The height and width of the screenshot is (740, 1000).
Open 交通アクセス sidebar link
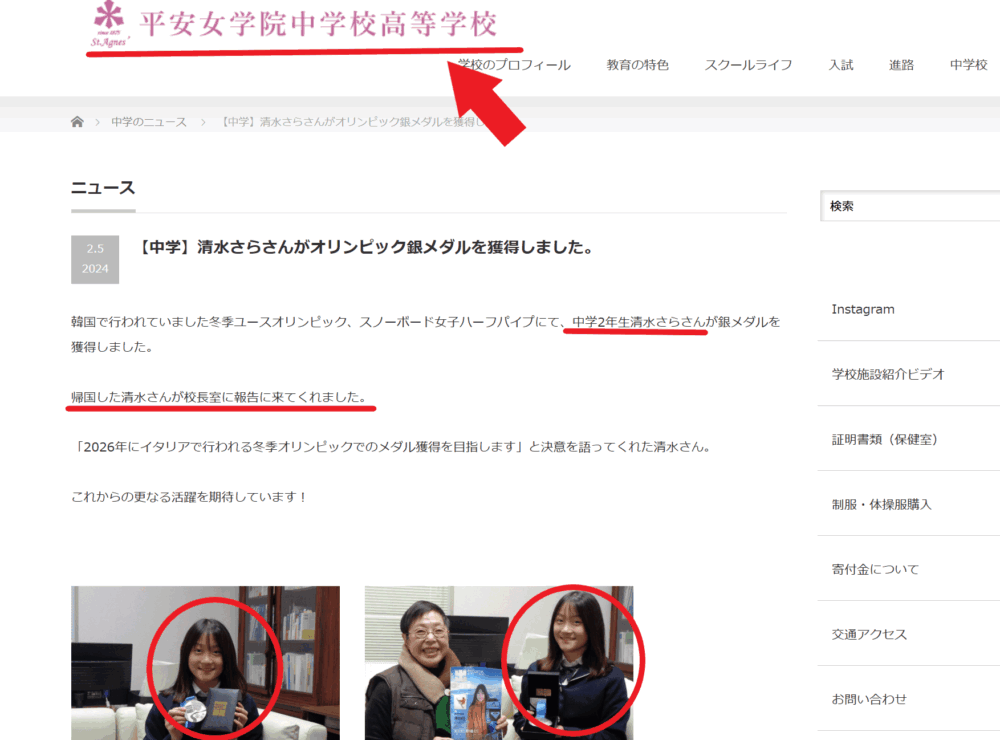(868, 634)
